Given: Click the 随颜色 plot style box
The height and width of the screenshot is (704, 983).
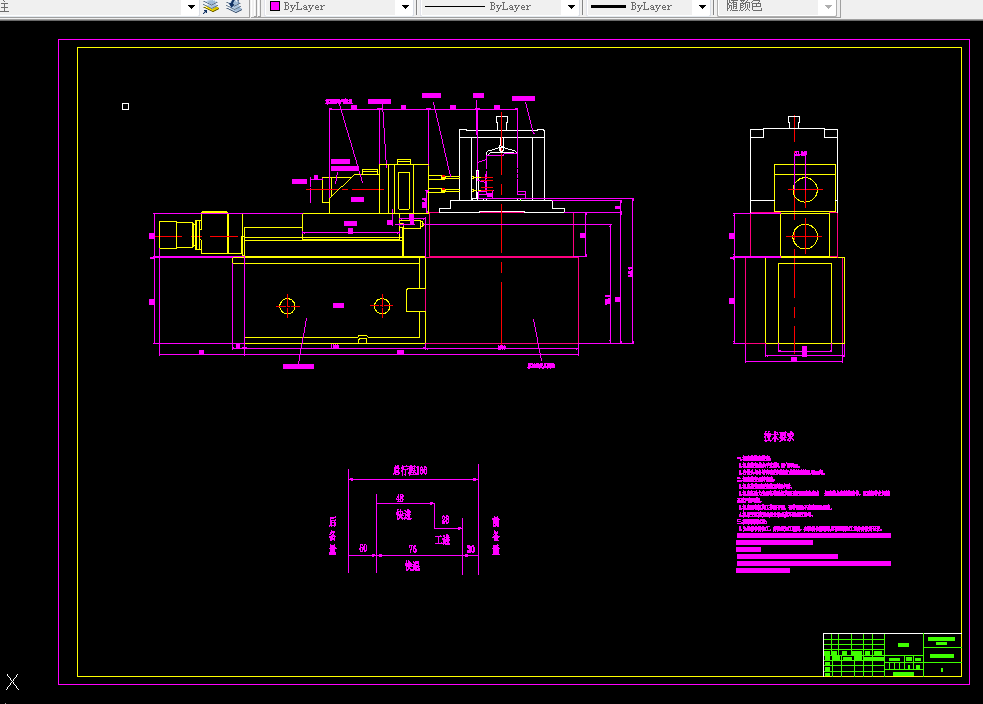Looking at the screenshot, I should coord(777,7).
